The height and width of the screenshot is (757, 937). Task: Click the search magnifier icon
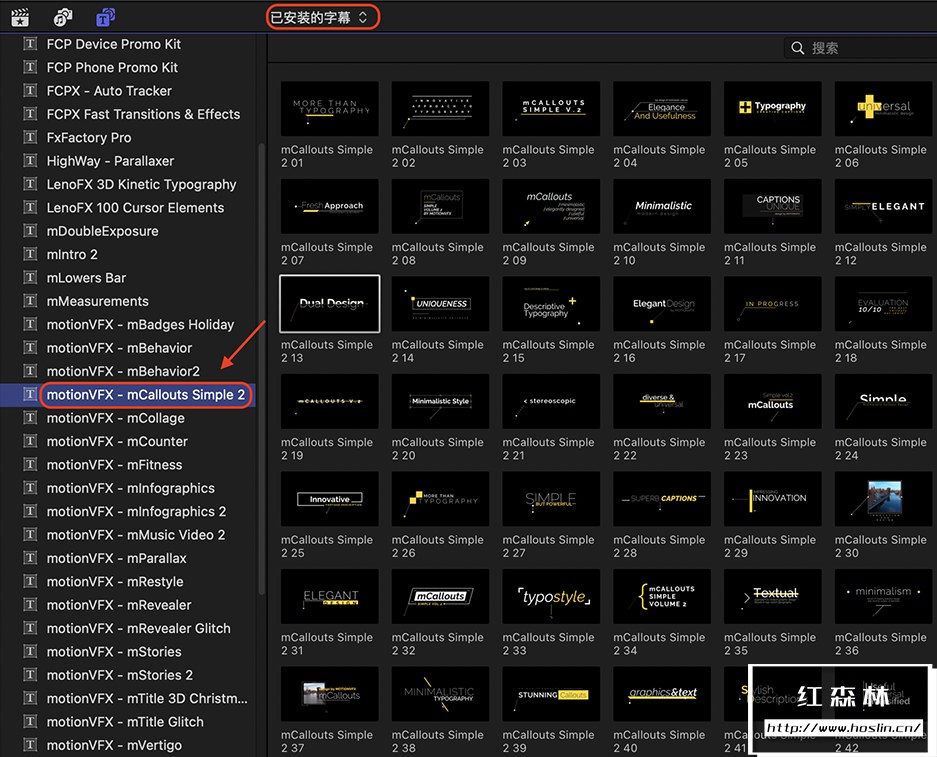797,48
